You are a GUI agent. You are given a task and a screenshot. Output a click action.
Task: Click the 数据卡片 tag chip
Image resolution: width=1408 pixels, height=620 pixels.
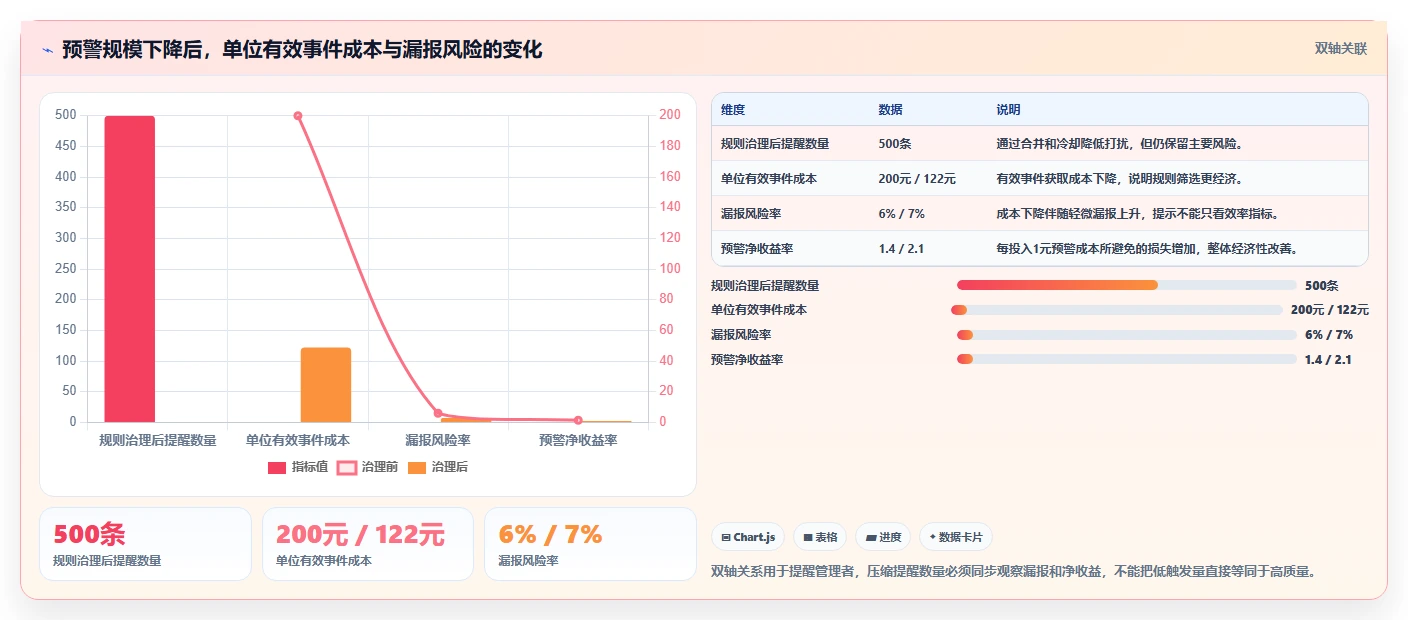click(956, 537)
